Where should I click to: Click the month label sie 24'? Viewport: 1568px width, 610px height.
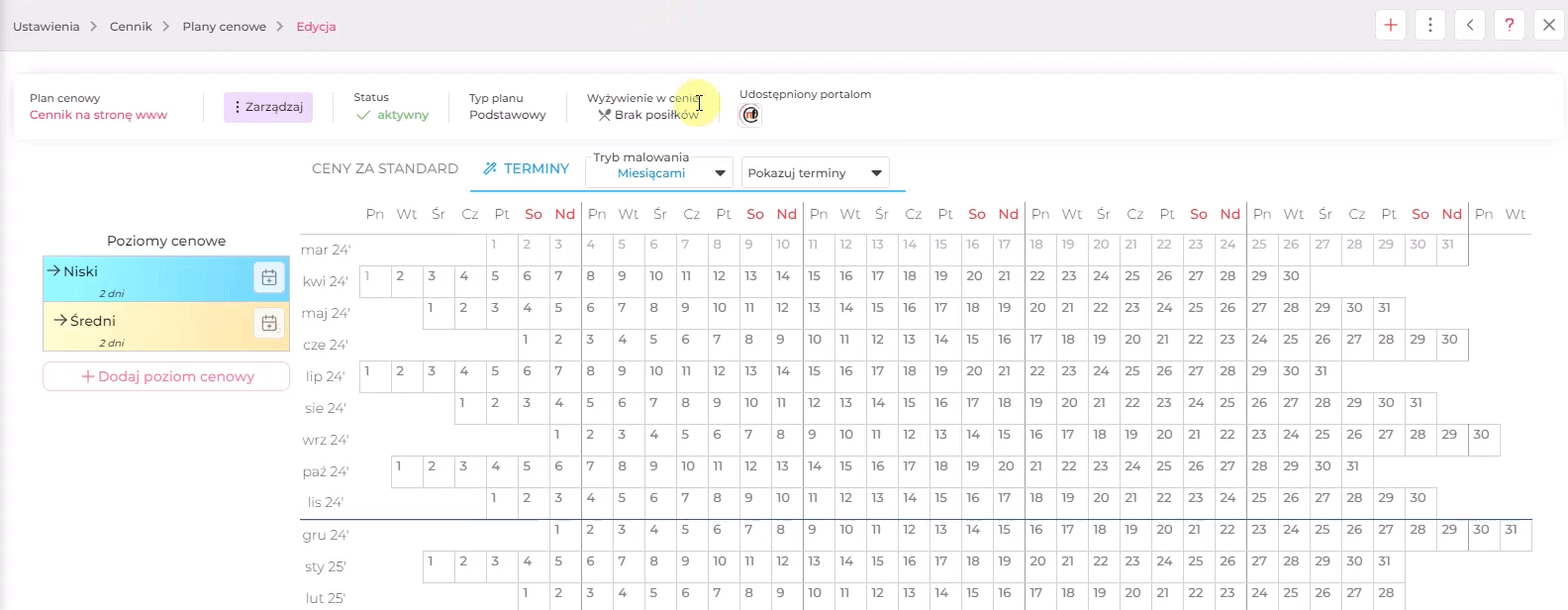pos(326,408)
